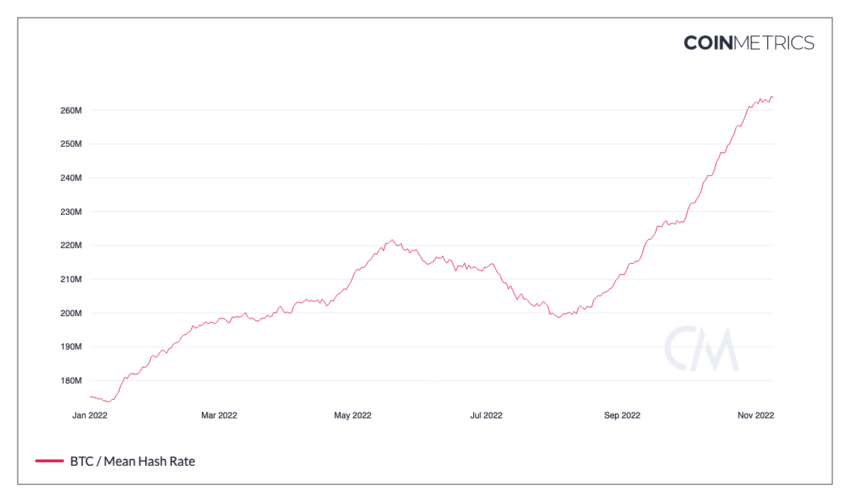Click the red legend line swatch
Viewport: 850px width, 502px height.
click(x=49, y=460)
